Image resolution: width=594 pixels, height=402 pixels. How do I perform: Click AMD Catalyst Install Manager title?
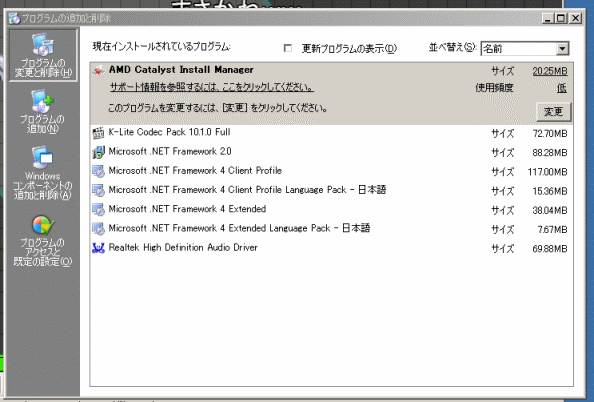[x=181, y=70]
